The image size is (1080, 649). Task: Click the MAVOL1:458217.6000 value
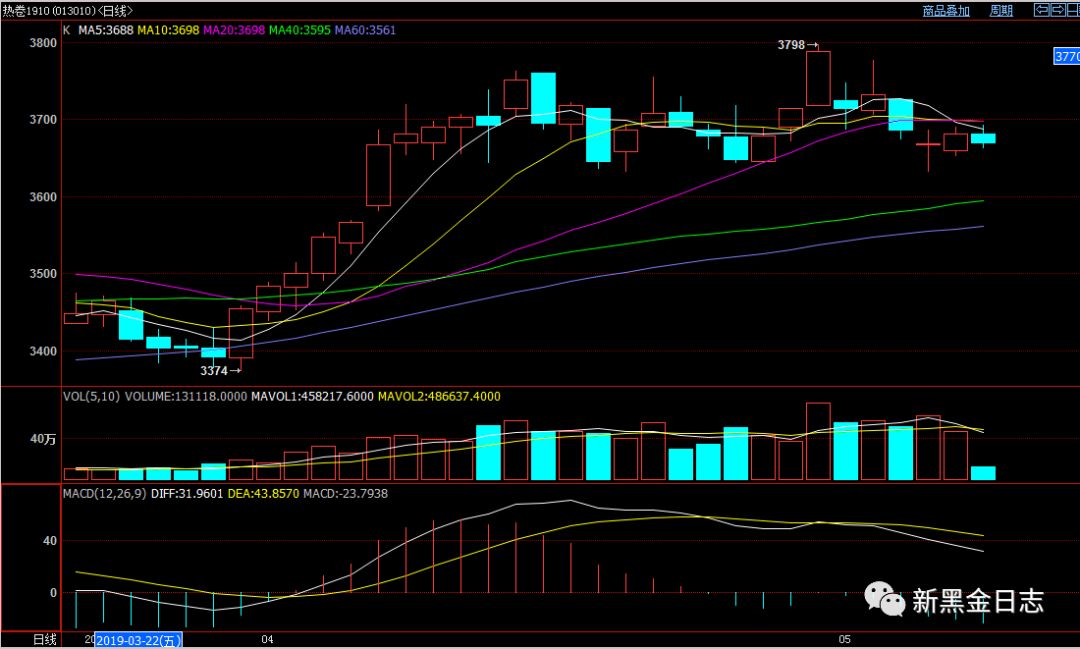click(x=312, y=397)
